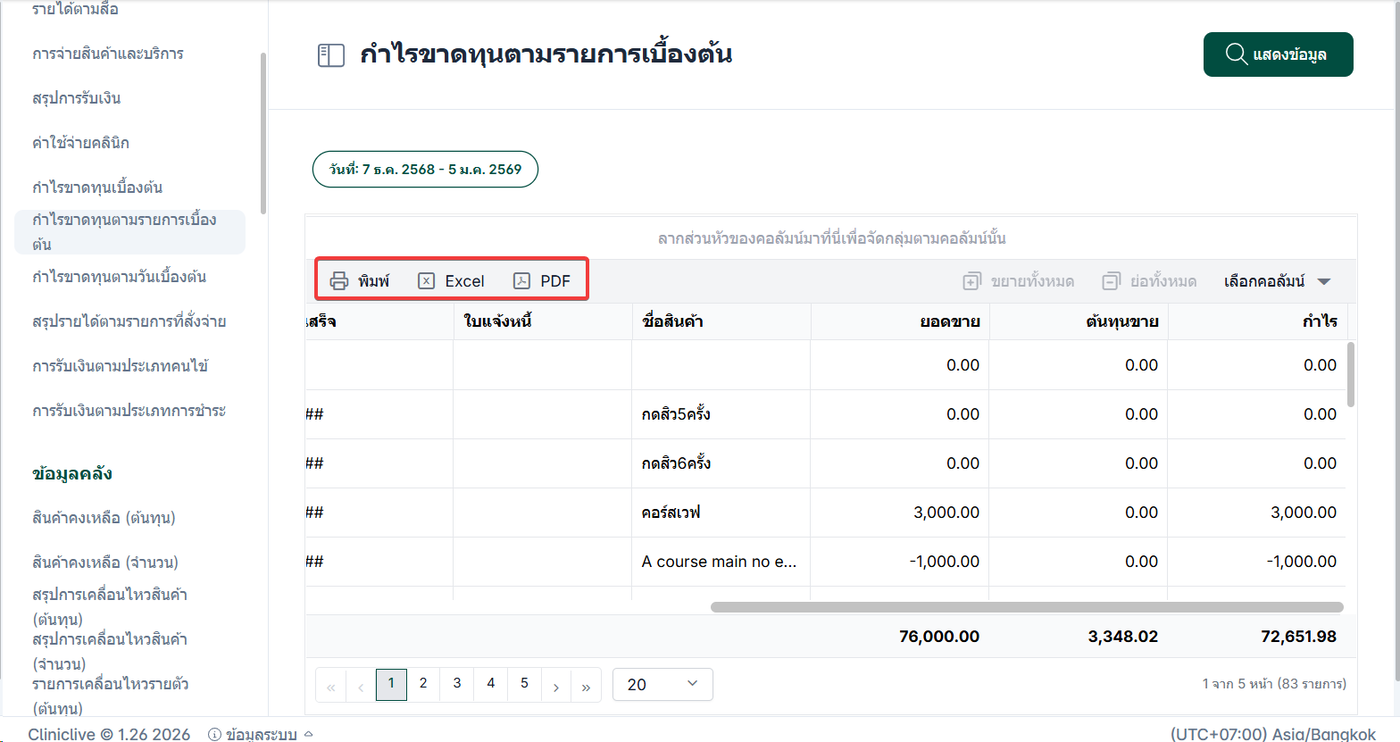This screenshot has width=1400, height=742.
Task: Open the page size 20 dropdown
Action: coord(662,684)
